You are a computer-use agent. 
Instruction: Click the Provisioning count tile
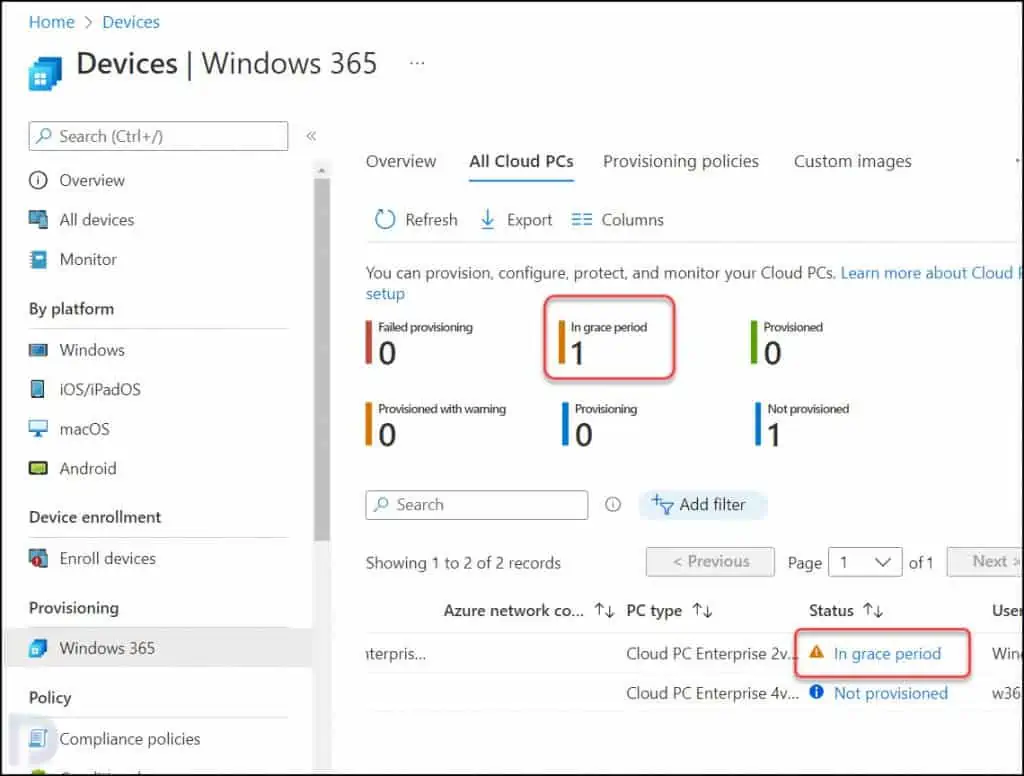(x=600, y=425)
